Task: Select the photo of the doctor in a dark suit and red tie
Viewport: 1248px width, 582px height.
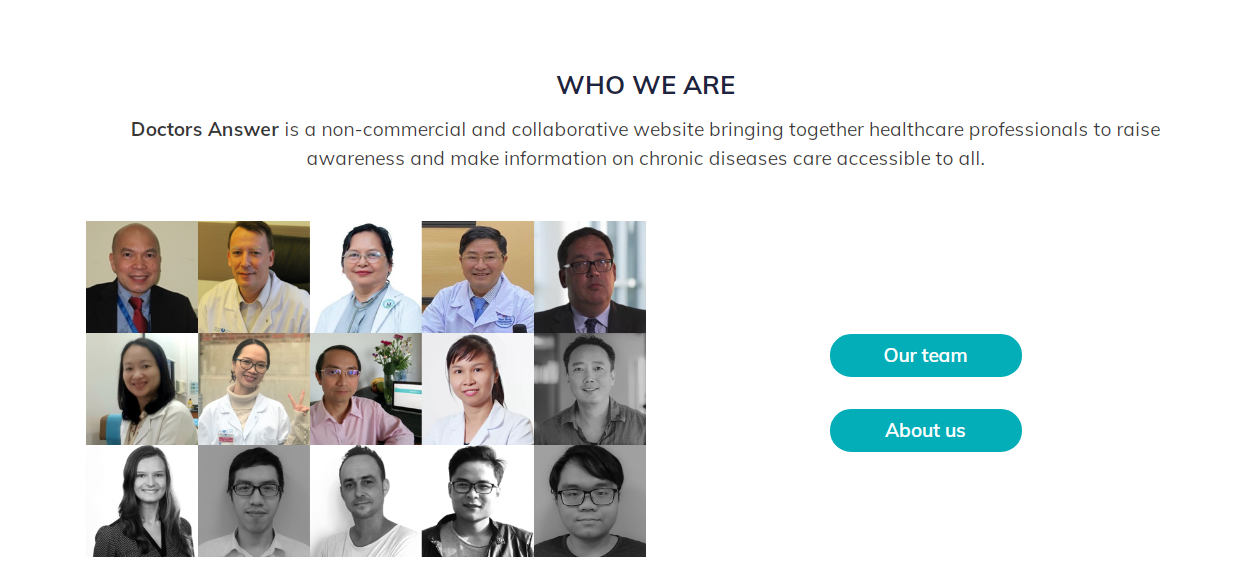Action: 141,277
